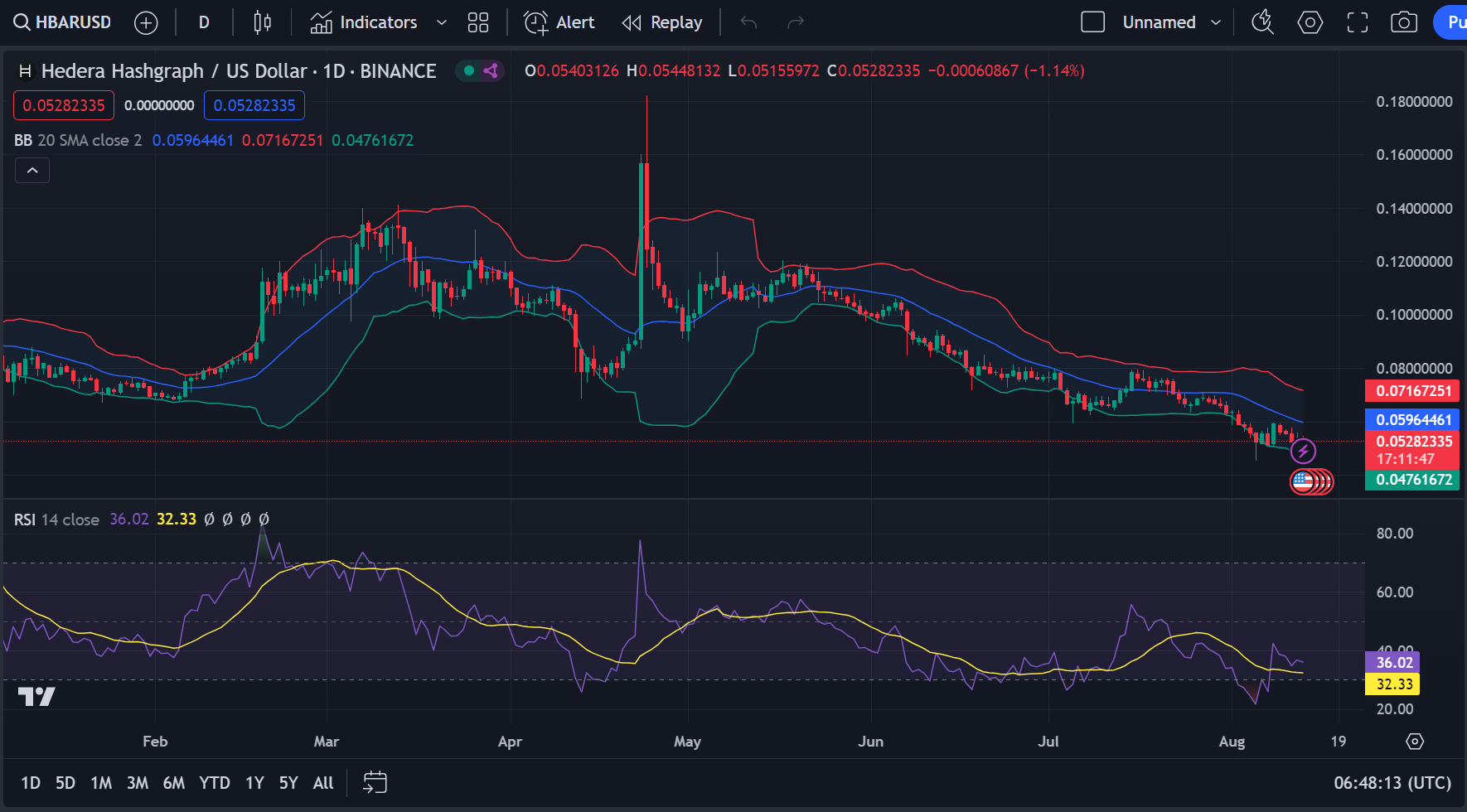The height and width of the screenshot is (812, 1467).
Task: Select the All time range
Action: click(x=323, y=783)
